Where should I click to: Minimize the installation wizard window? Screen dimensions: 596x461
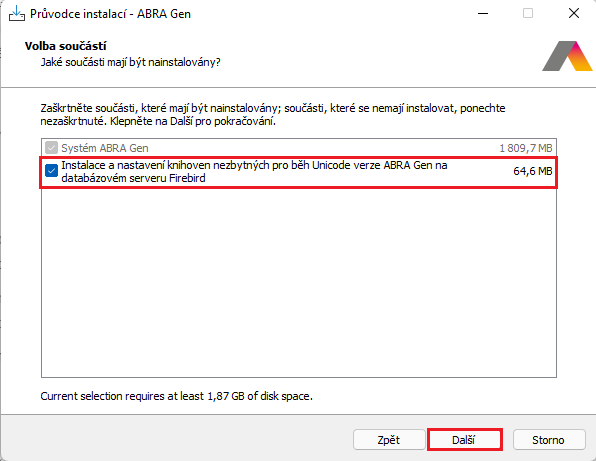pyautogui.click(x=483, y=14)
